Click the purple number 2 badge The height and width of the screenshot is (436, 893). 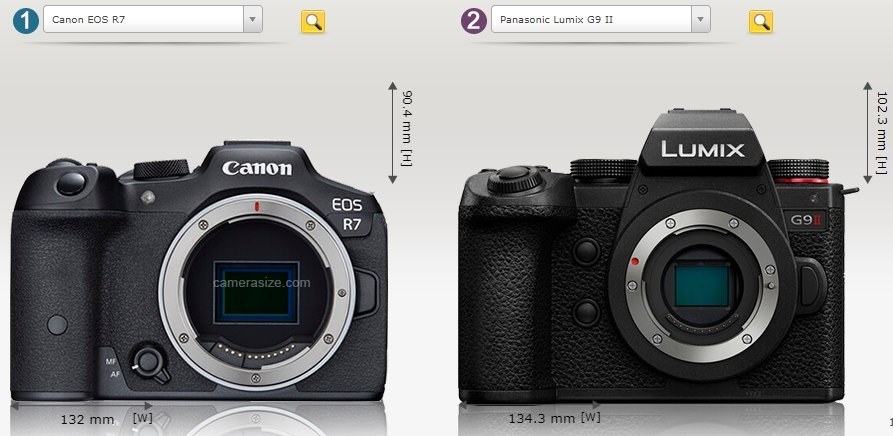pyautogui.click(x=473, y=20)
